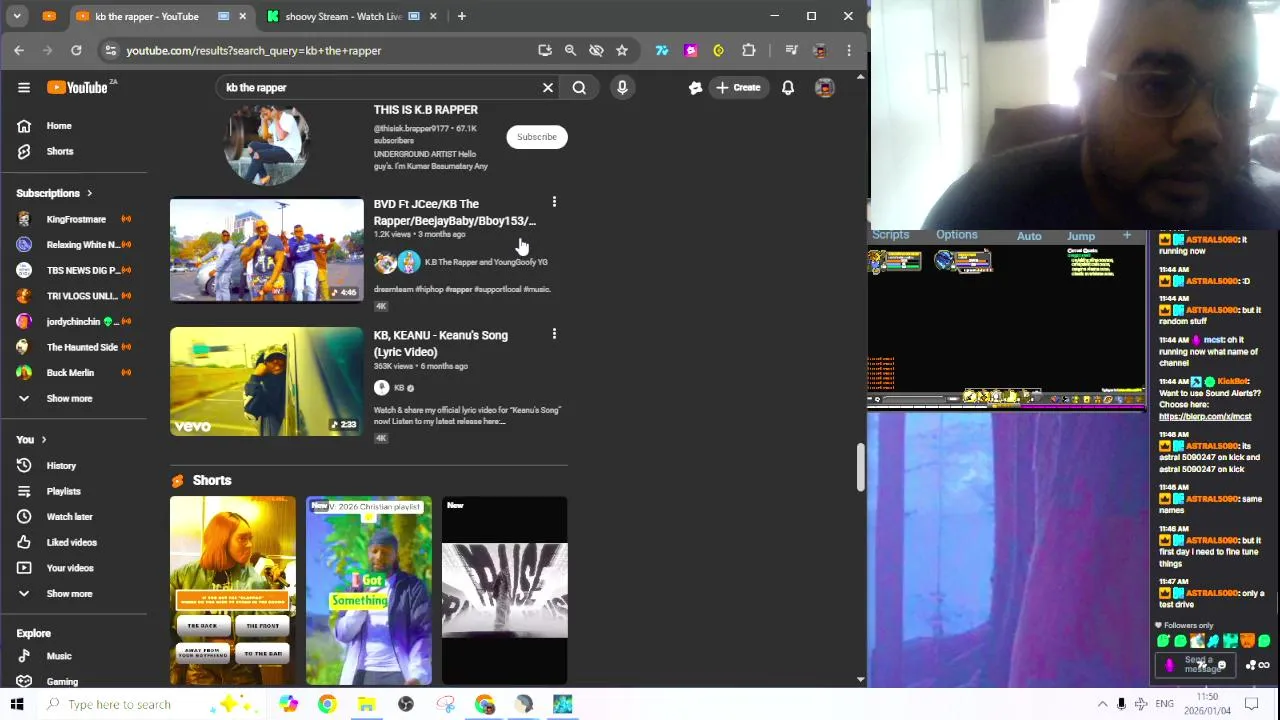Image resolution: width=1280 pixels, height=720 pixels.
Task: Open the first Shorts video with the woman
Action: (x=233, y=590)
